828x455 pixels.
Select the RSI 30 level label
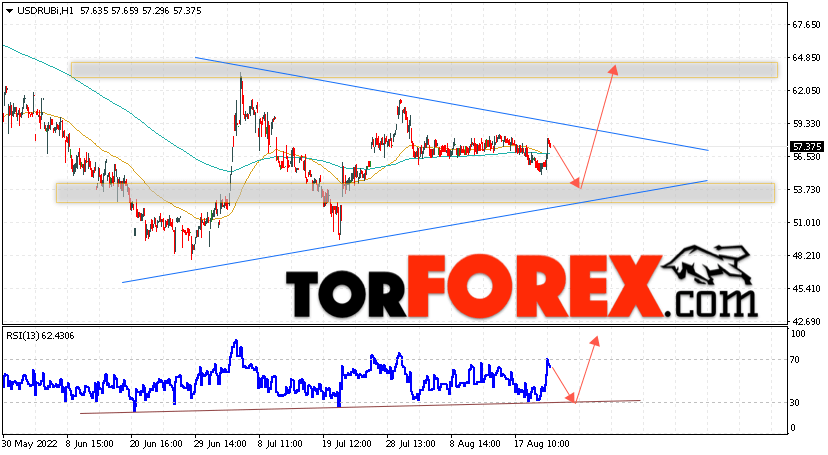[795, 403]
